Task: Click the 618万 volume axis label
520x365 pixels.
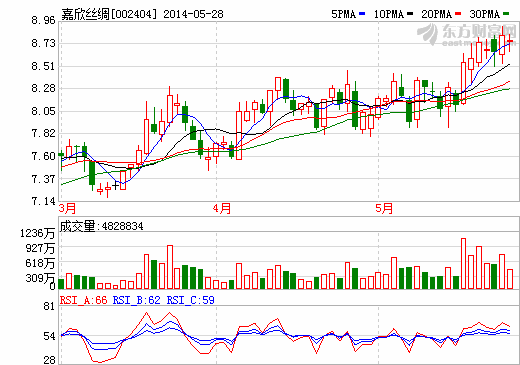Action: click(x=40, y=264)
